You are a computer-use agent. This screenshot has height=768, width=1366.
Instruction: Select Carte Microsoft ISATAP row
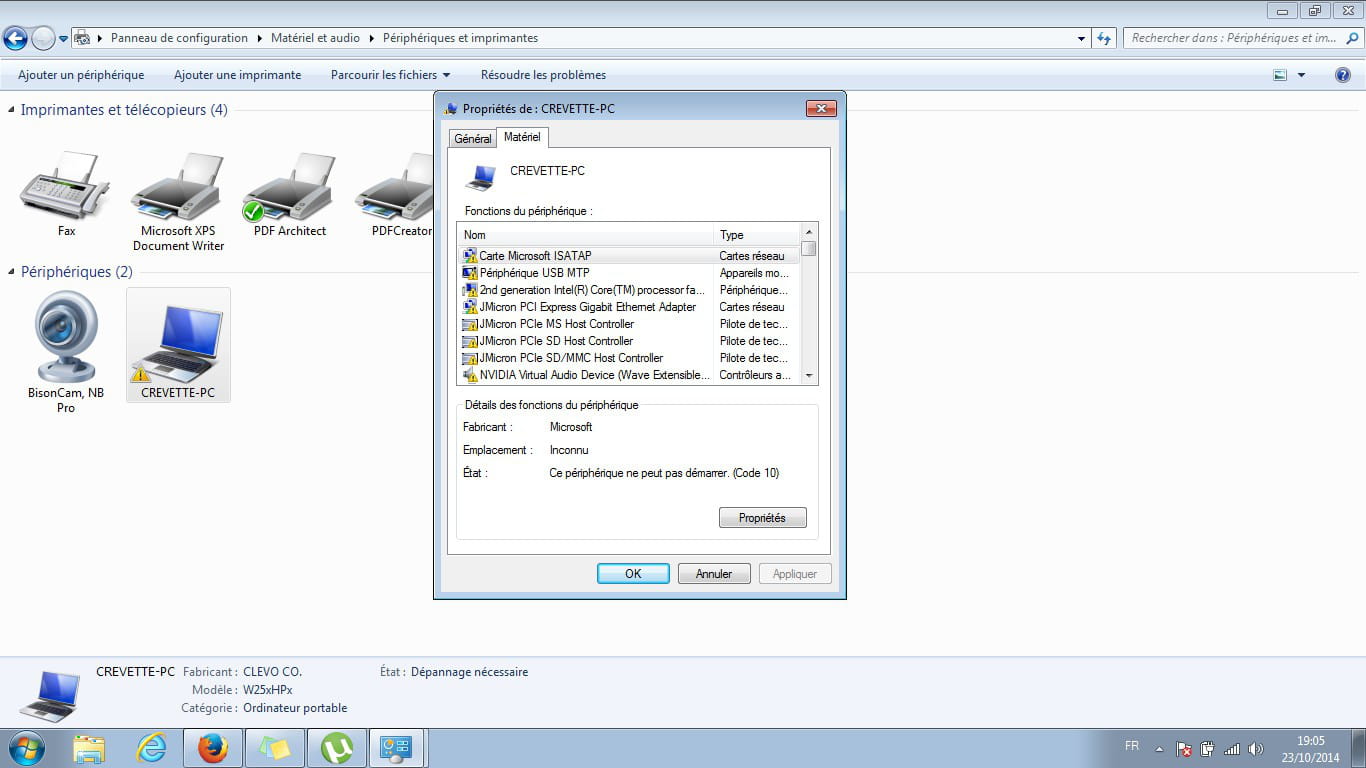coord(630,256)
